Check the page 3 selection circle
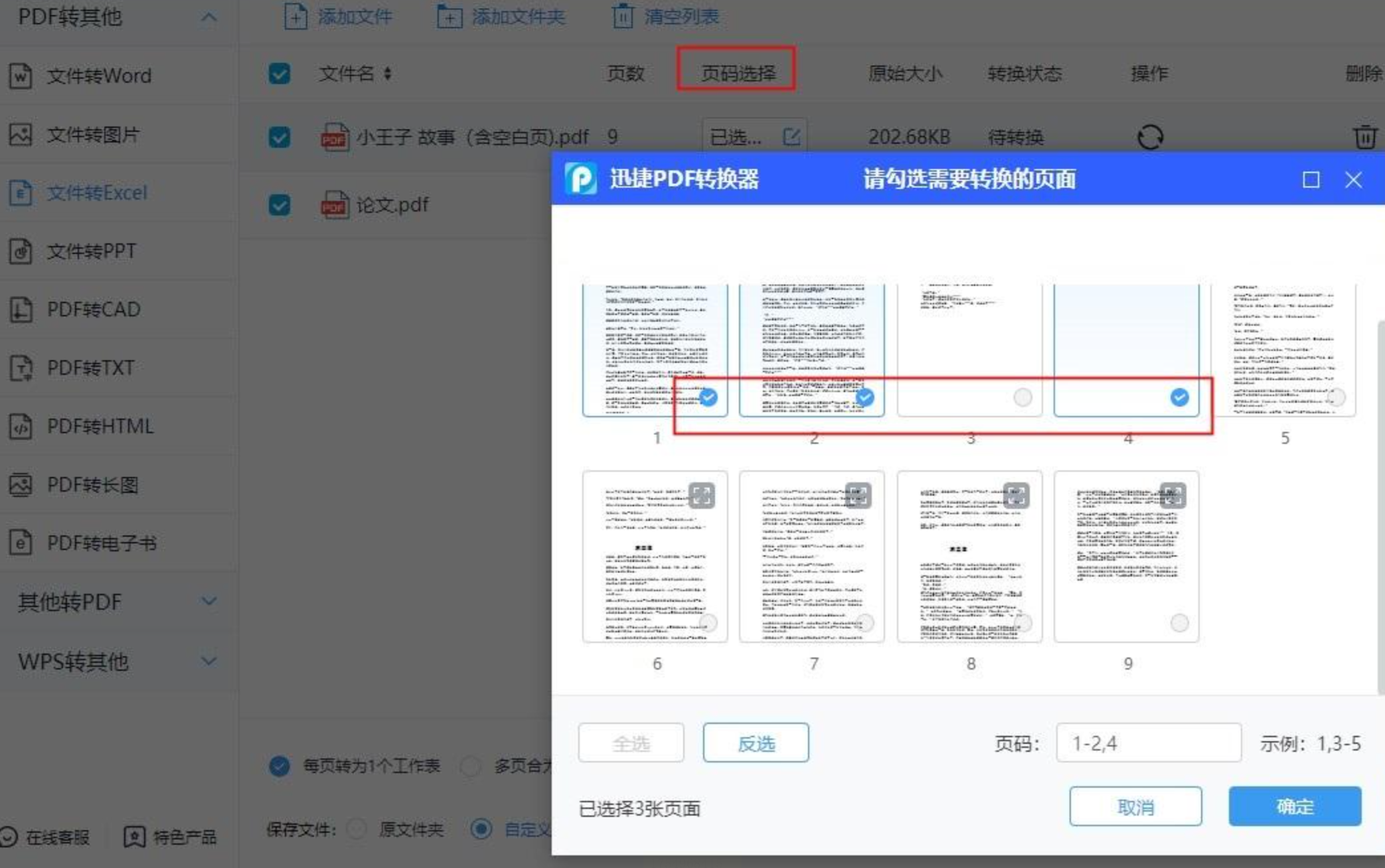Image resolution: width=1385 pixels, height=868 pixels. (x=1022, y=397)
